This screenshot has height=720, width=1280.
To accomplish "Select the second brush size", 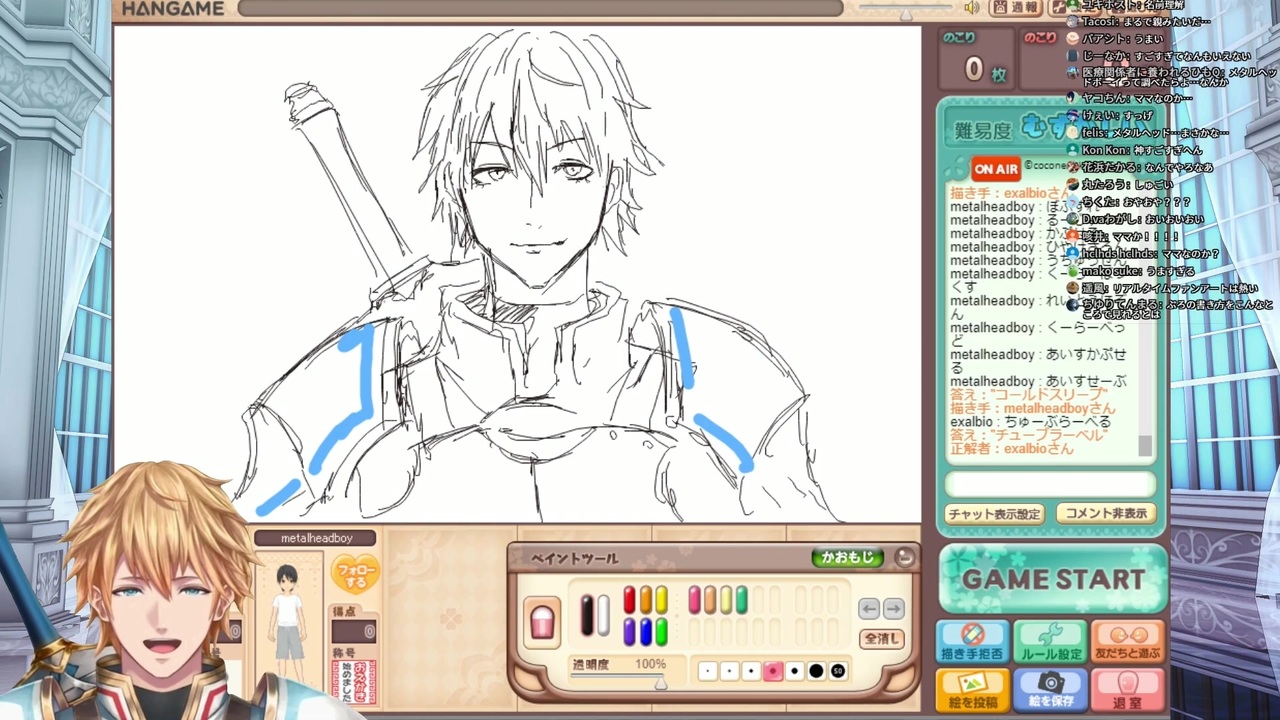I will pos(730,671).
